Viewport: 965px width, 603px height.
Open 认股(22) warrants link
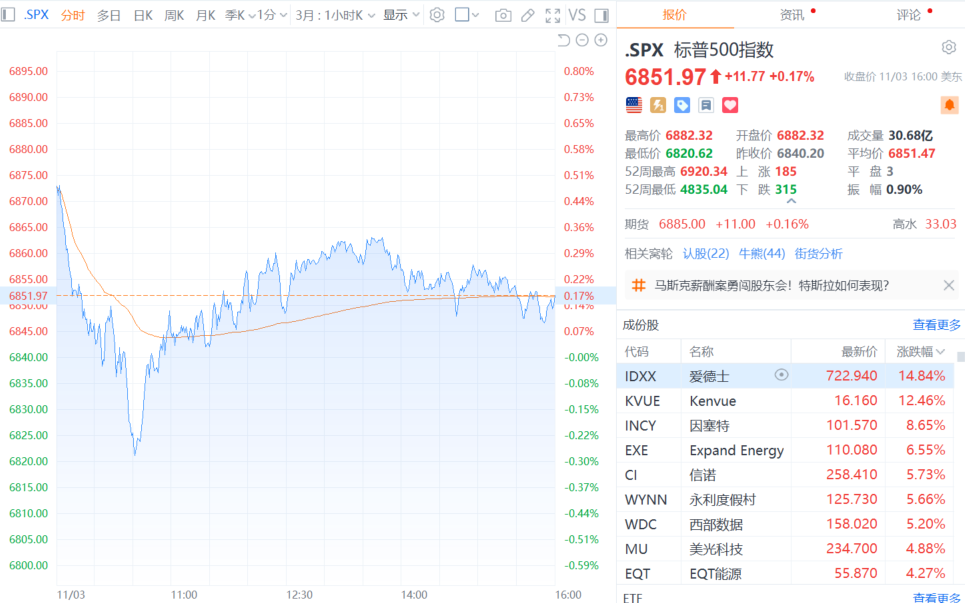coord(706,254)
